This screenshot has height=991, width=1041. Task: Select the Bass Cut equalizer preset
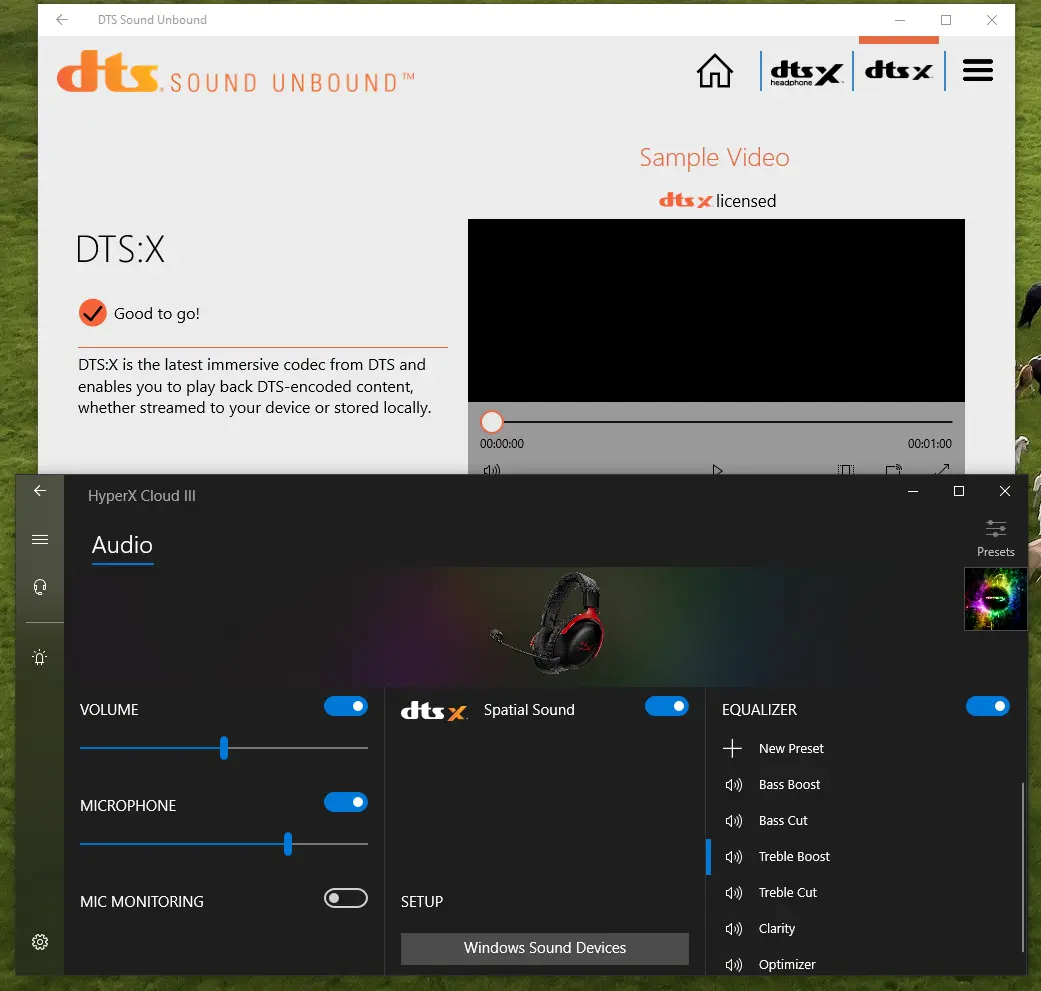point(866,820)
